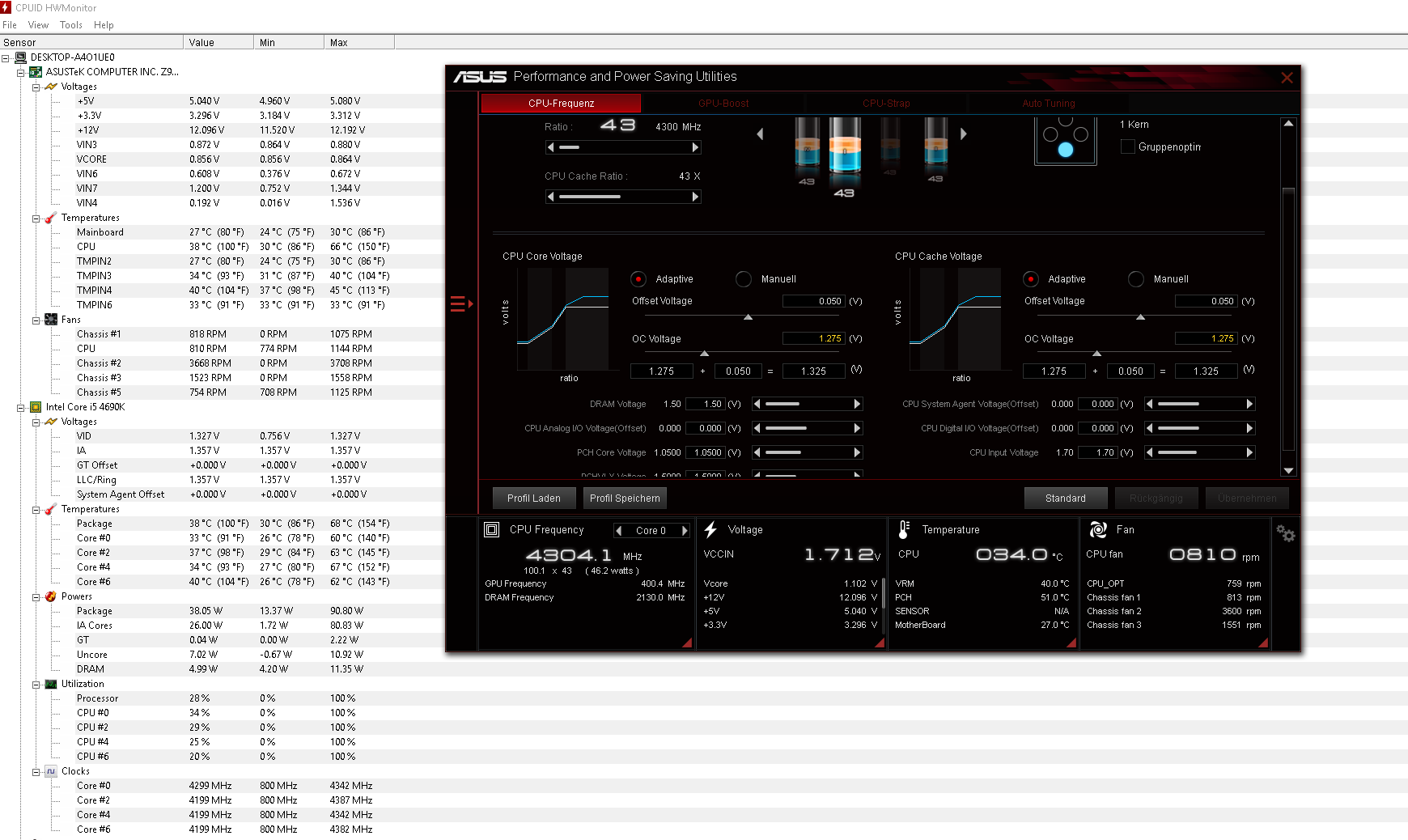Show the previous CPU core cylinder
This screenshot has height=840, width=1408.
click(x=760, y=134)
